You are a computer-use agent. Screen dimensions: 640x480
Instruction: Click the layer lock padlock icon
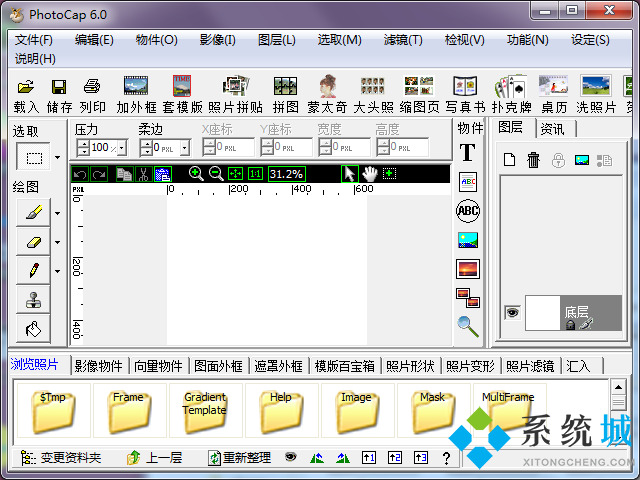[558, 160]
